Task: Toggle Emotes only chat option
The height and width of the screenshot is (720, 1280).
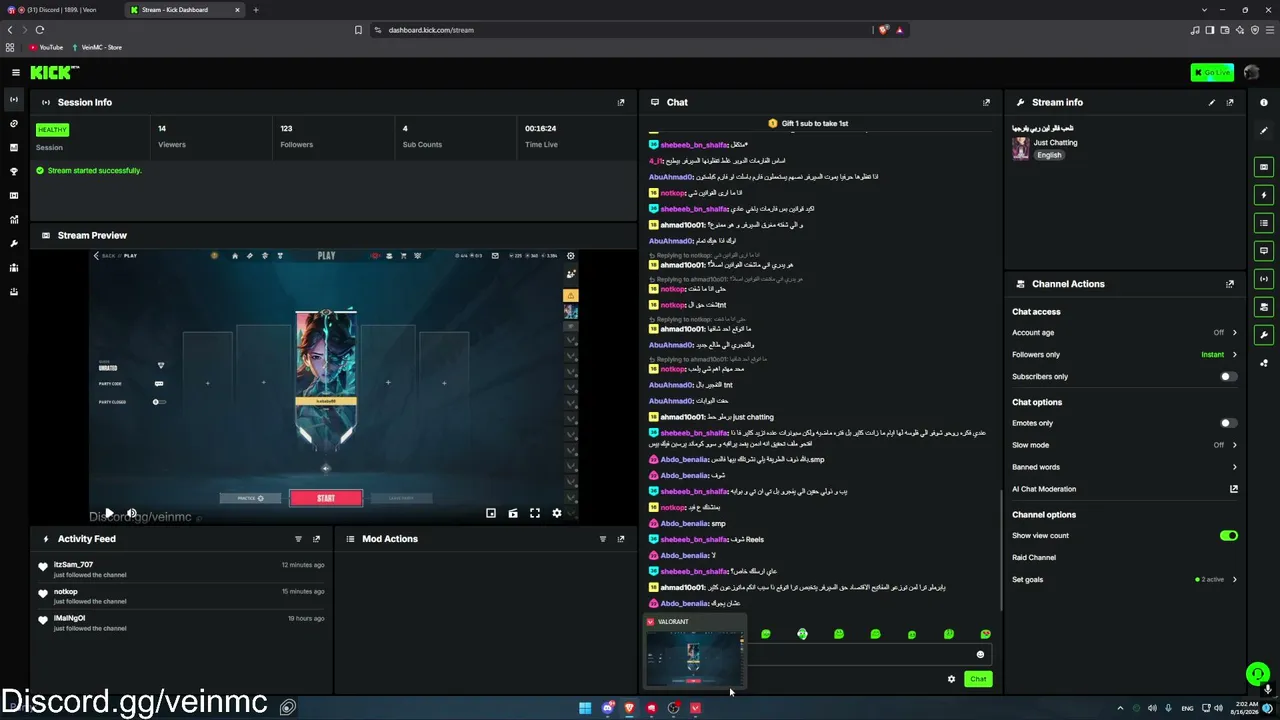Action: click(1228, 423)
